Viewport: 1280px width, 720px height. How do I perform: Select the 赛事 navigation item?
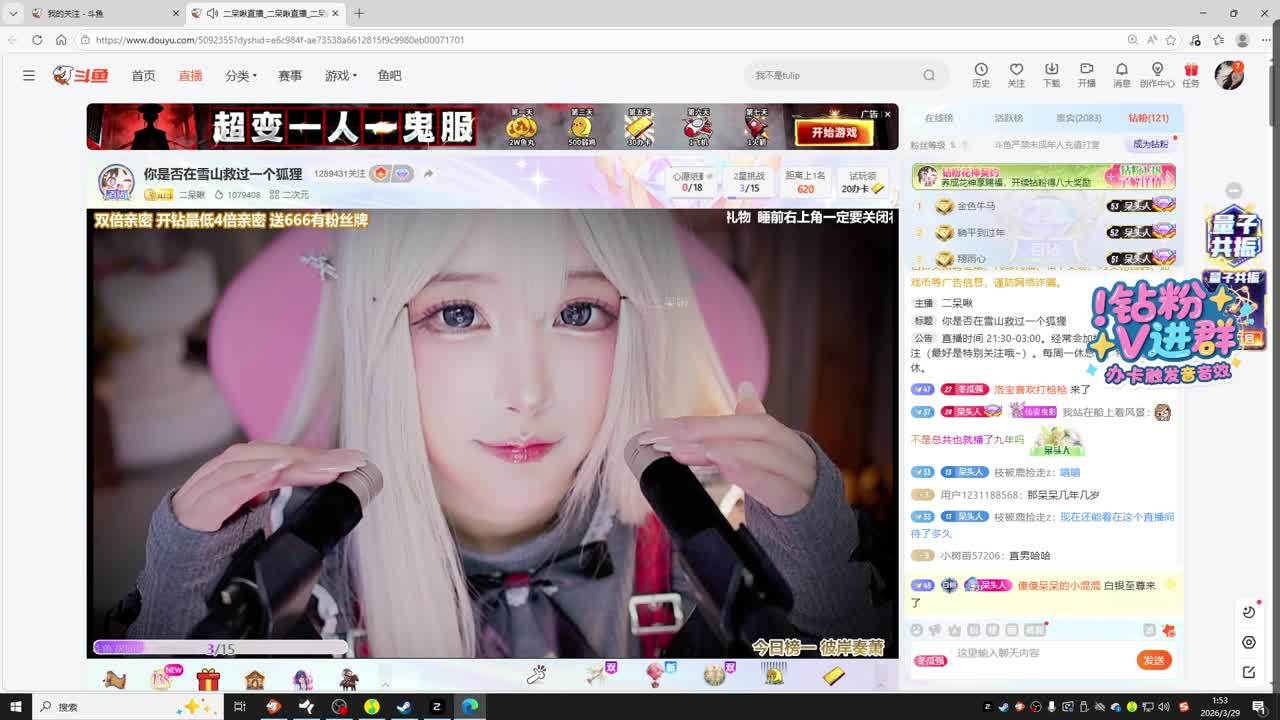[x=290, y=76]
